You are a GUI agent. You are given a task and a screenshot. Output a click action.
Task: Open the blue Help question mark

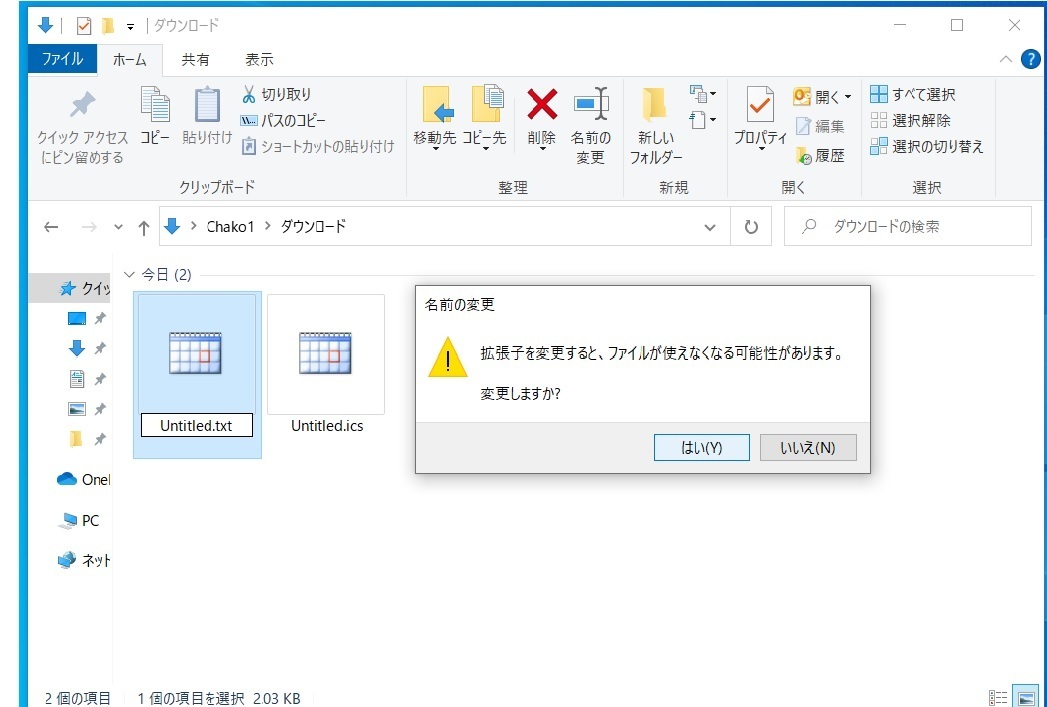click(1030, 59)
